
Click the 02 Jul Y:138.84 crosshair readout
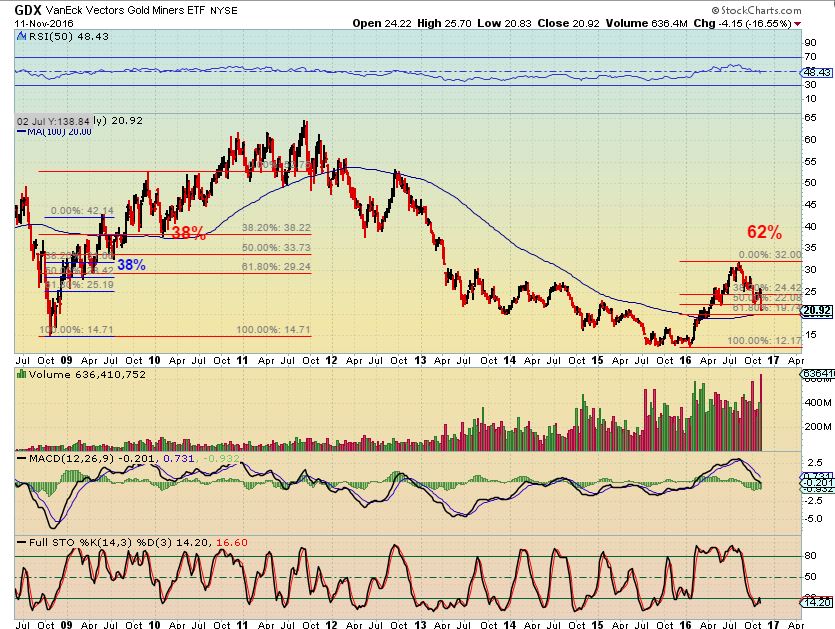53,121
